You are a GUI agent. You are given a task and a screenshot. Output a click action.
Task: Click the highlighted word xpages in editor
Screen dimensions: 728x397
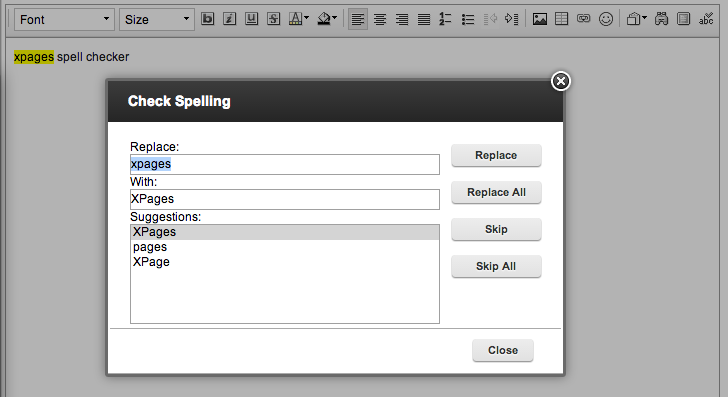(34, 57)
